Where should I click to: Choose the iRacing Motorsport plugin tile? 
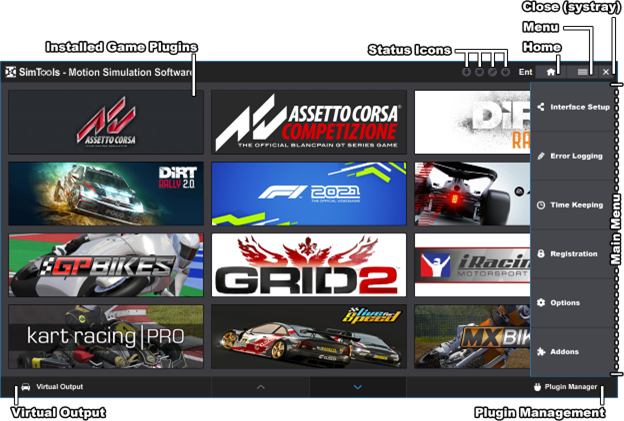472,265
